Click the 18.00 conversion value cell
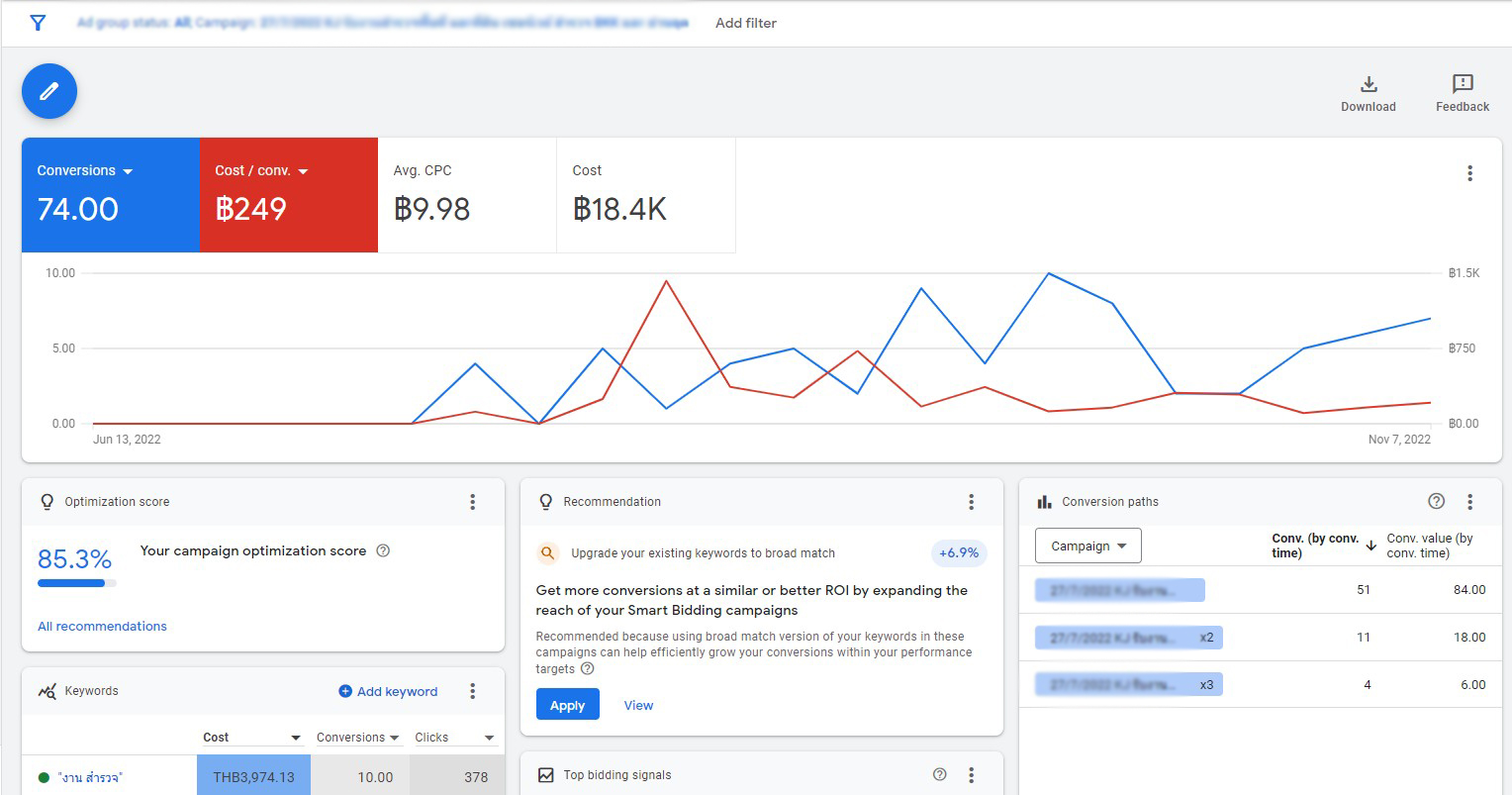Image resolution: width=1512 pixels, height=795 pixels. [1469, 637]
